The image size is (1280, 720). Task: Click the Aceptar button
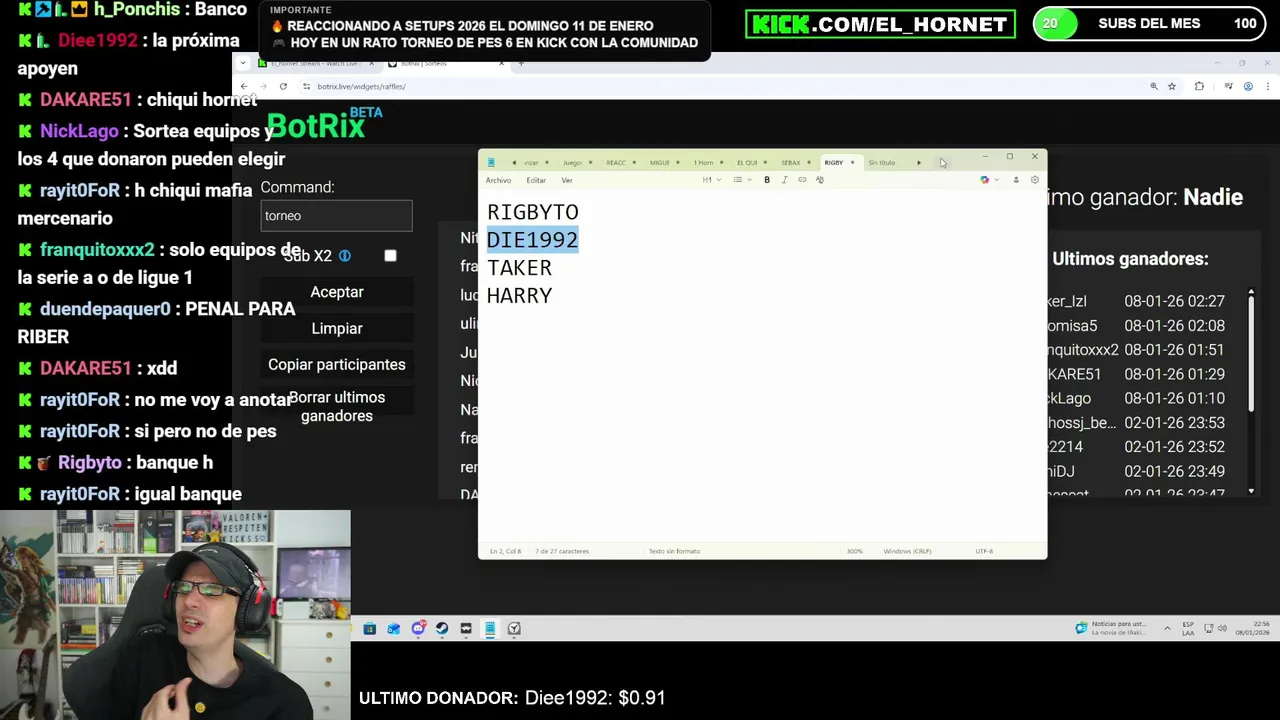(x=337, y=292)
